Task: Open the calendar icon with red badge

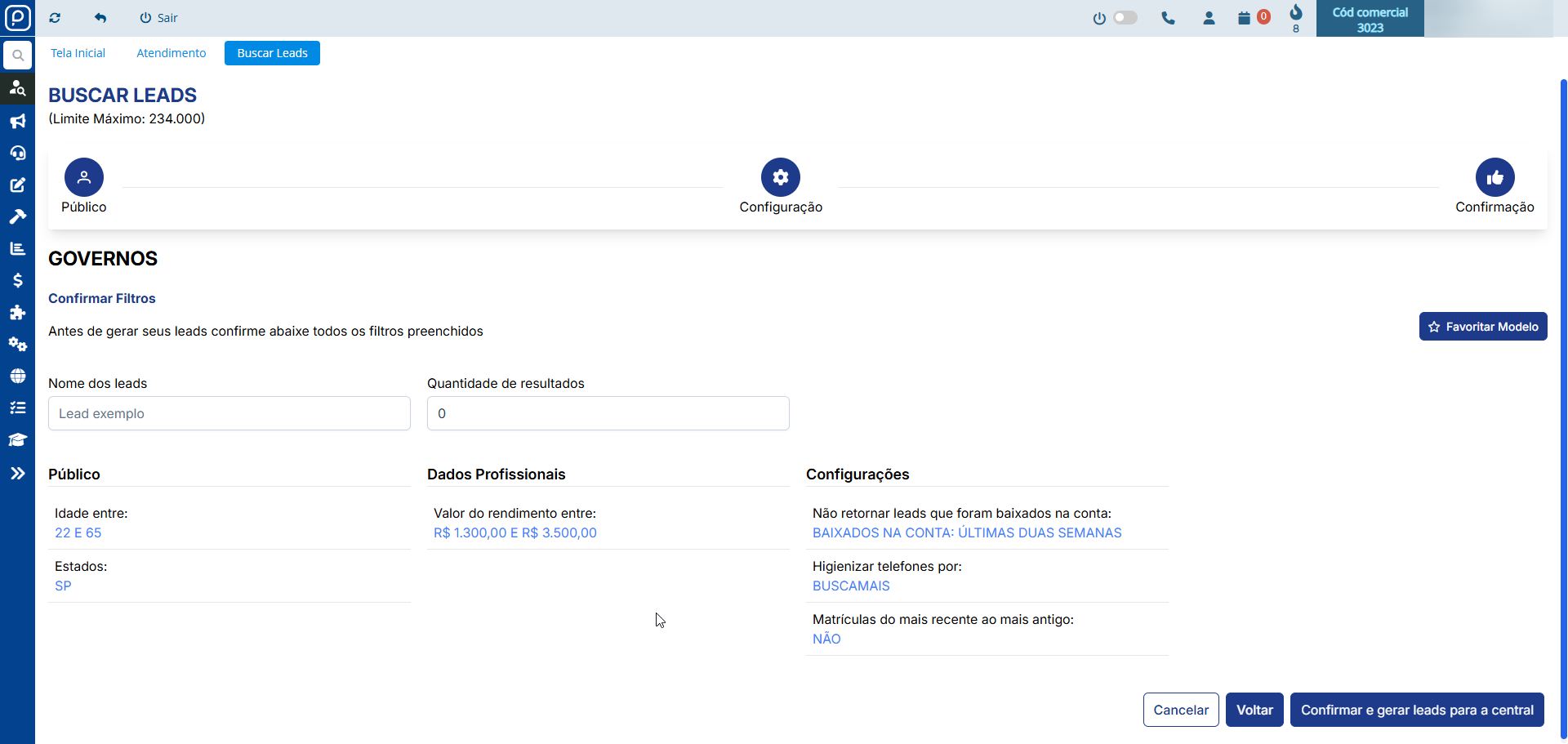Action: 1245,18
